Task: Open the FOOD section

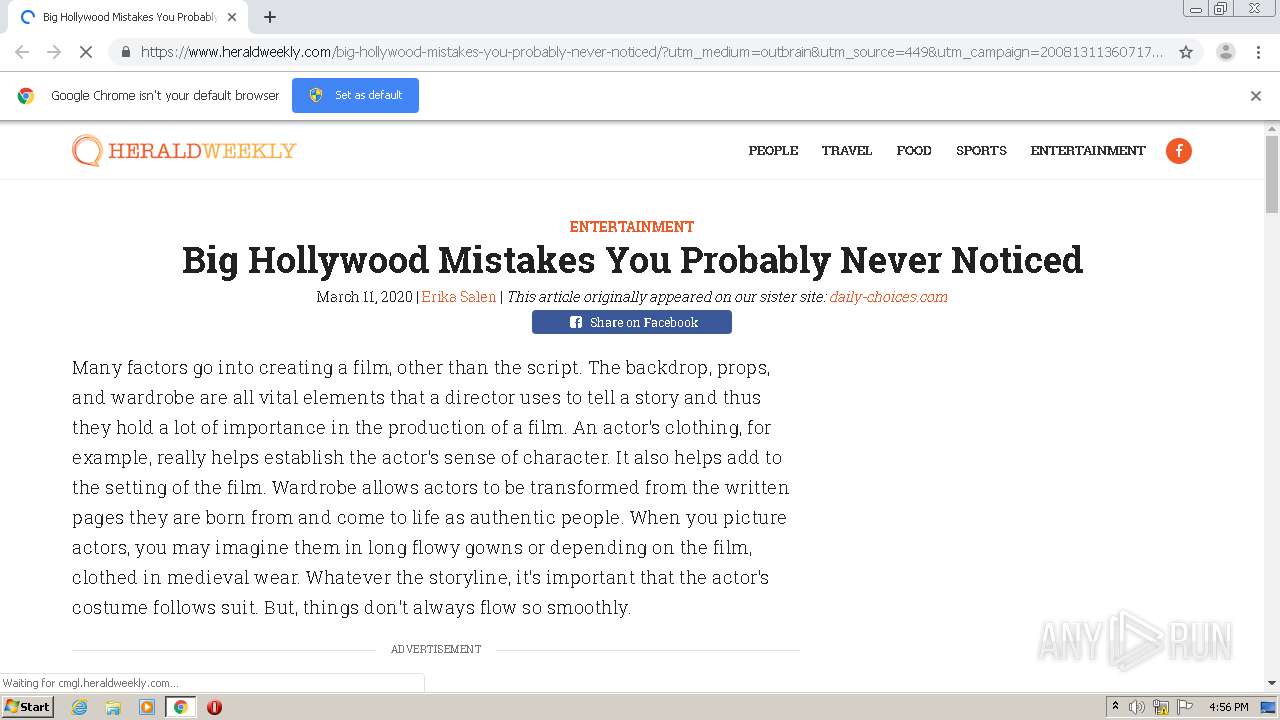Action: [x=914, y=151]
